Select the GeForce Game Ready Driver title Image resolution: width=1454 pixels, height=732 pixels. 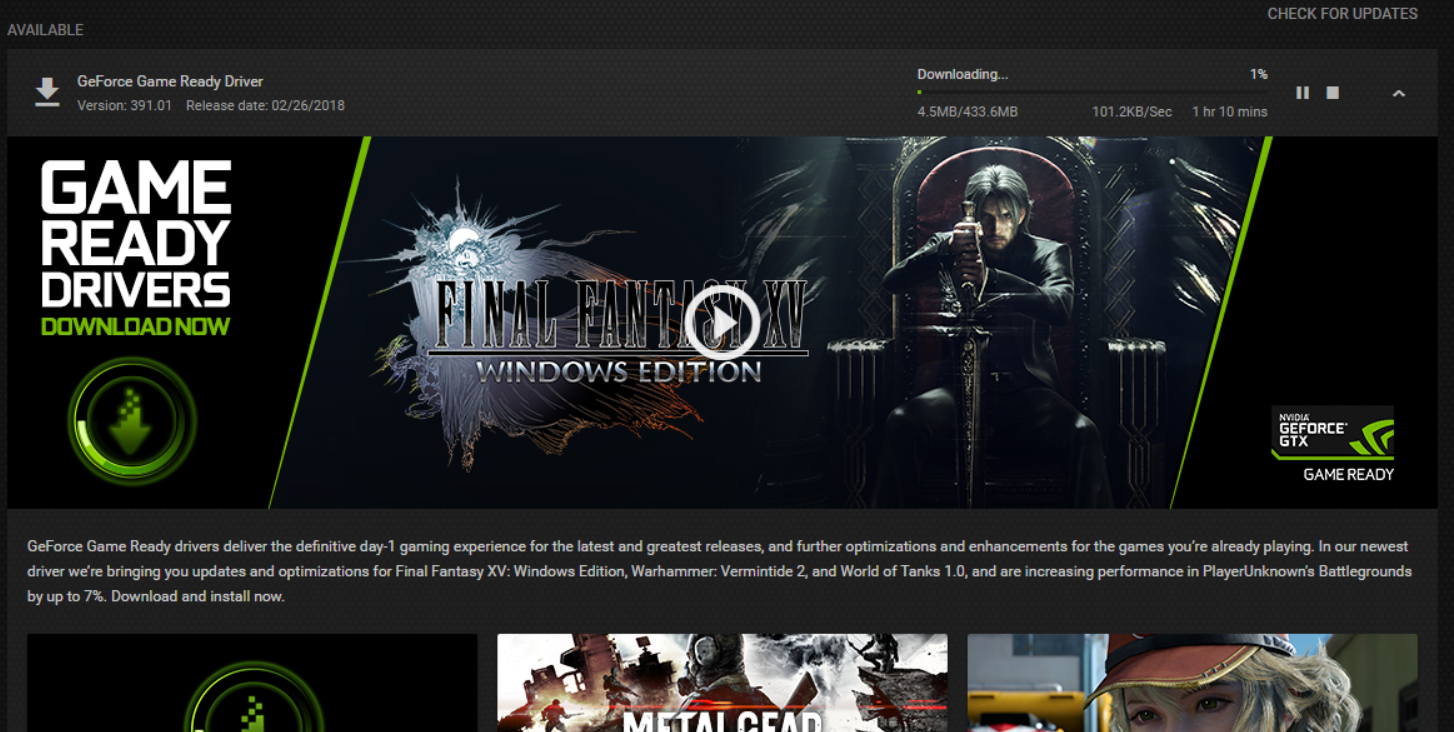pyautogui.click(x=170, y=81)
